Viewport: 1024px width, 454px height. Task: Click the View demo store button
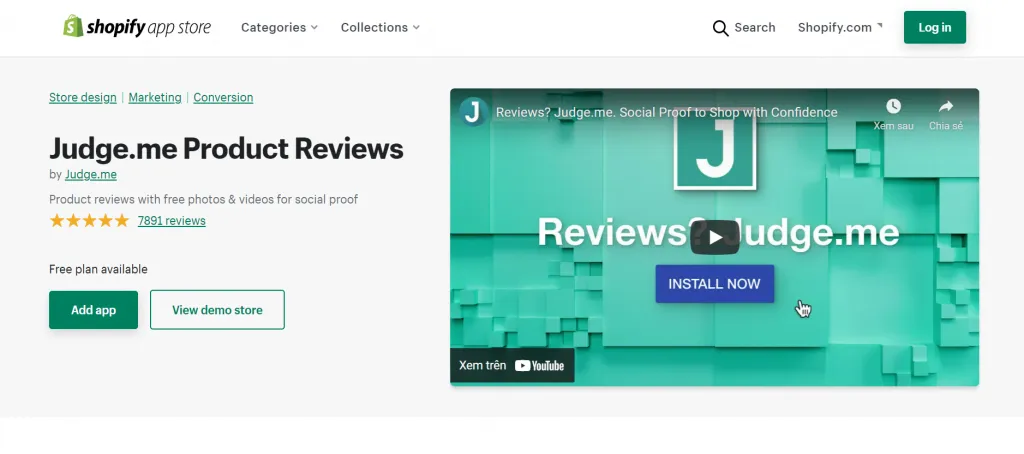(x=217, y=310)
